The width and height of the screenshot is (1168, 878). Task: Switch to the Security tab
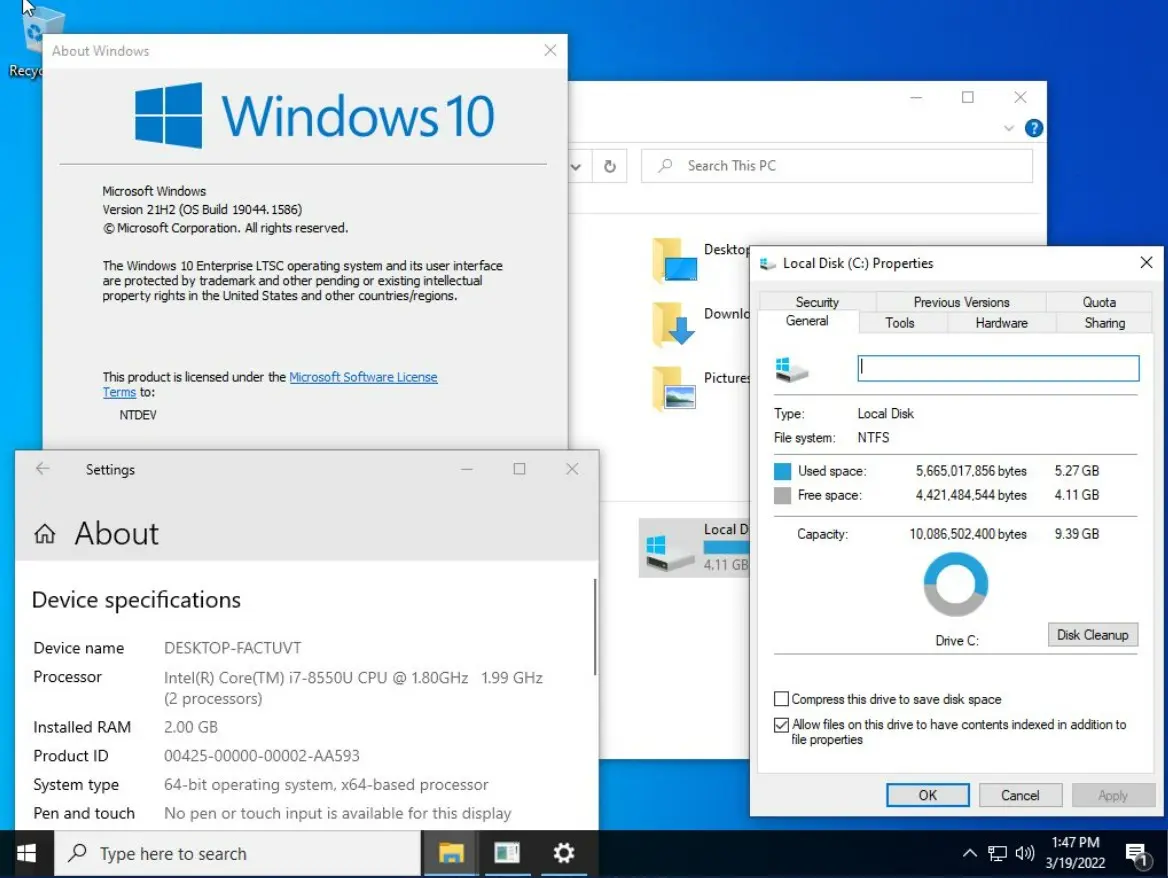coord(817,302)
